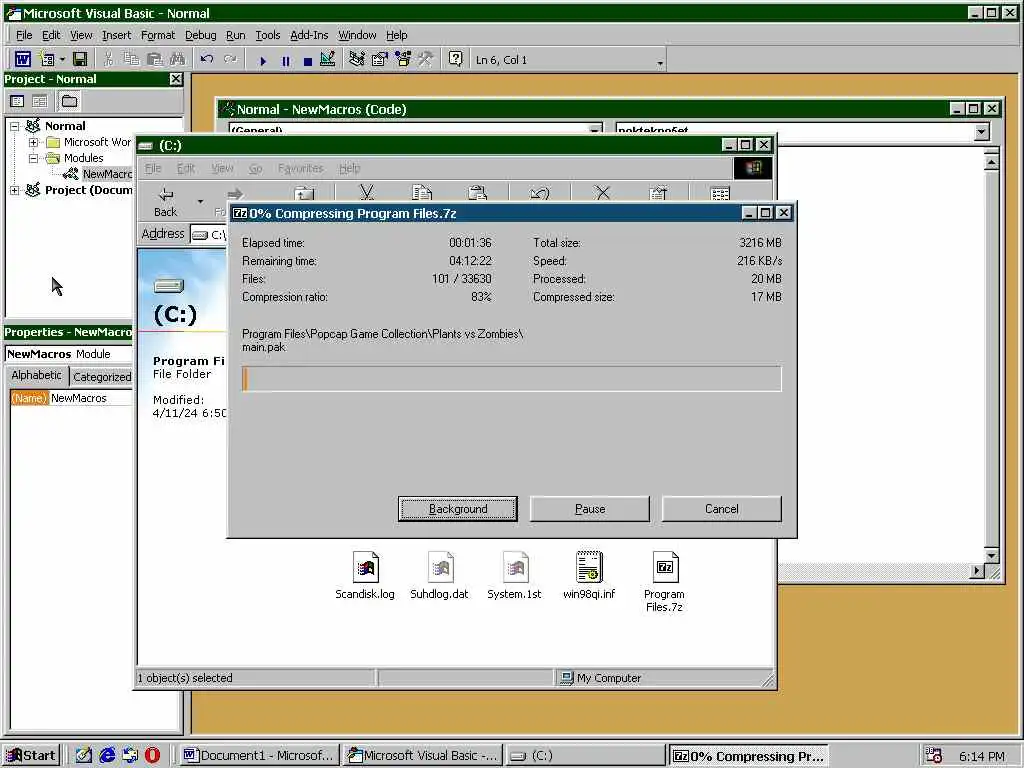This screenshot has height=768, width=1024.
Task: Open the File menu in Visual Basic
Action: point(24,35)
